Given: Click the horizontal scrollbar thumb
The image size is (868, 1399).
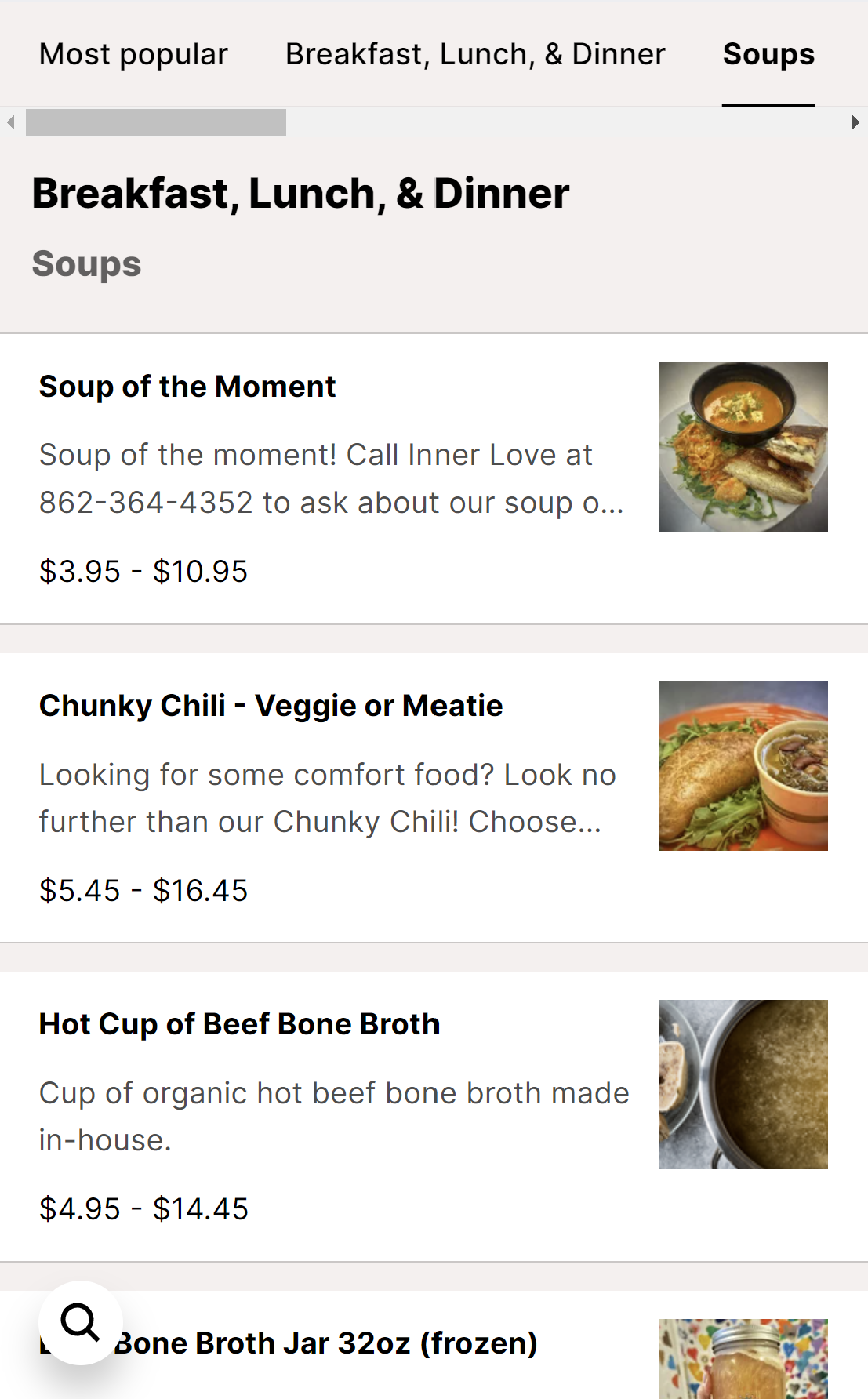Looking at the screenshot, I should point(156,122).
